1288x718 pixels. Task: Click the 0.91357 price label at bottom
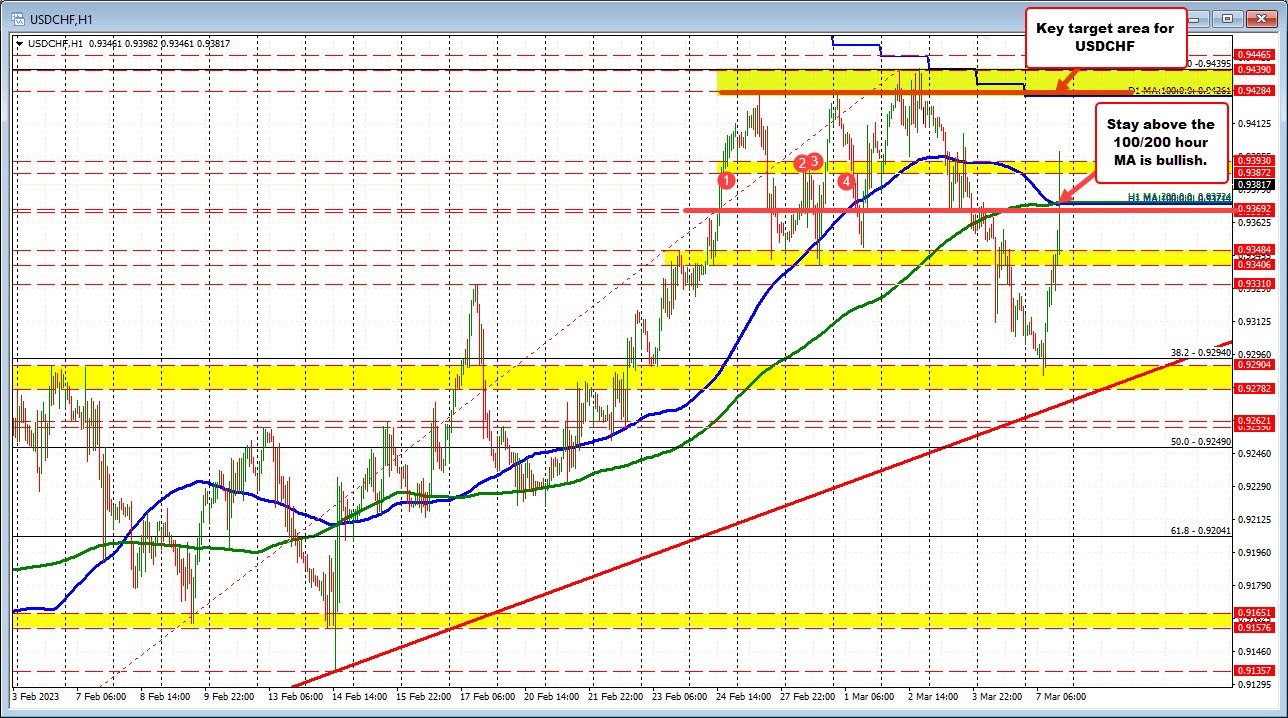[x=1255, y=671]
